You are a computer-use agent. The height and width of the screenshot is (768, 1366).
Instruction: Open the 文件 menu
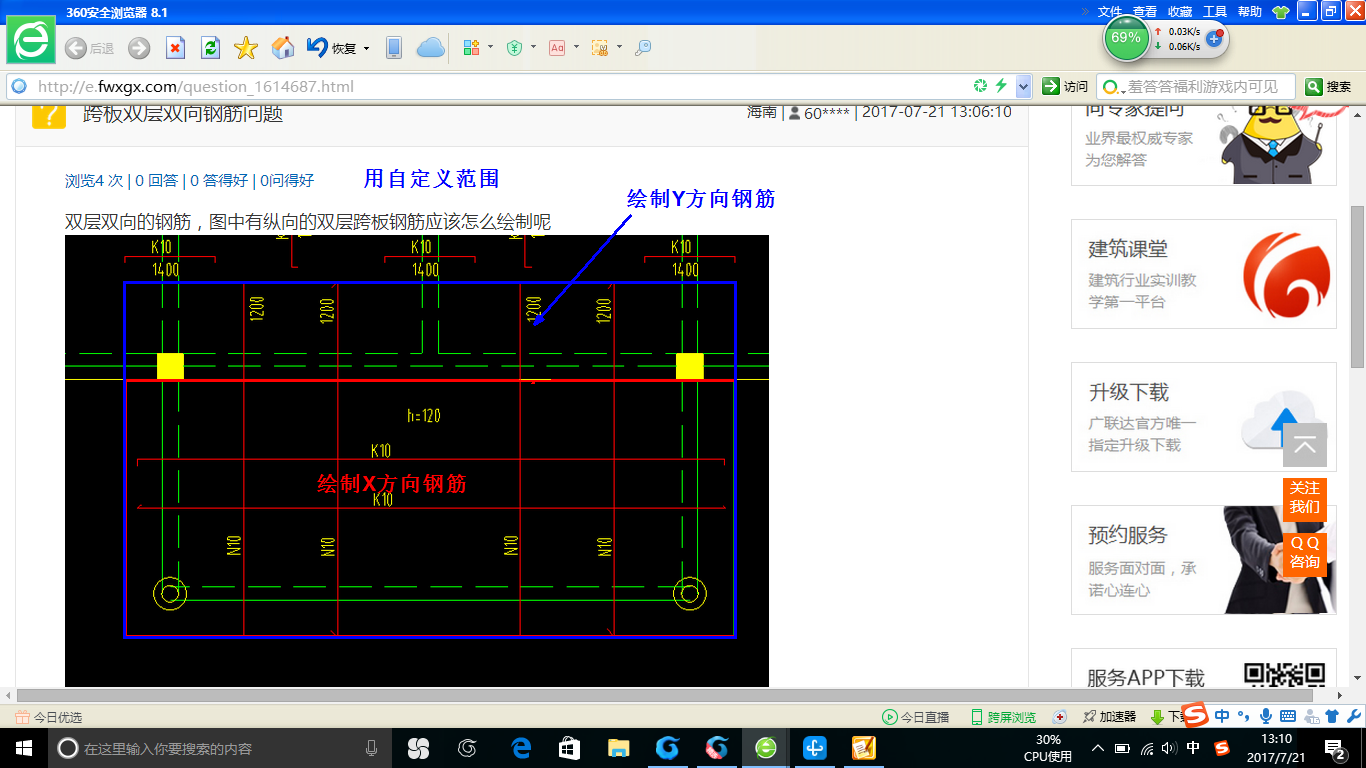[x=1110, y=12]
